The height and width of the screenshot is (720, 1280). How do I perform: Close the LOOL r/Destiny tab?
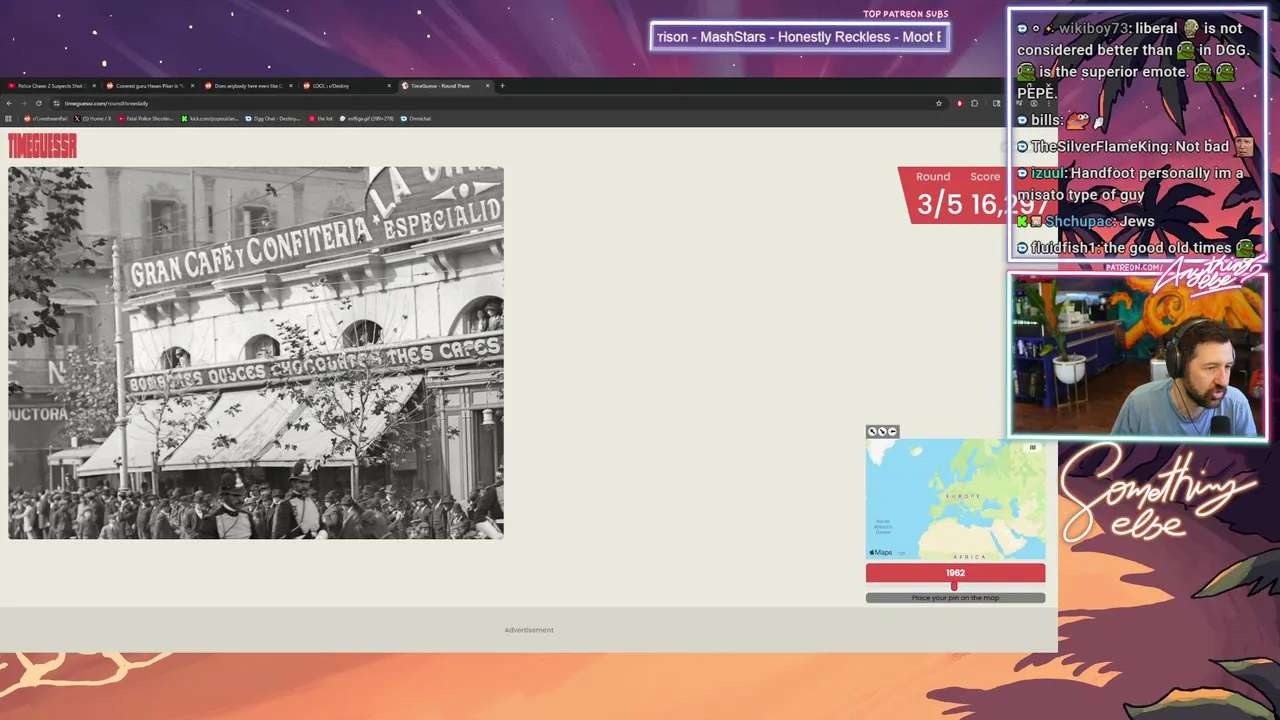click(x=389, y=86)
